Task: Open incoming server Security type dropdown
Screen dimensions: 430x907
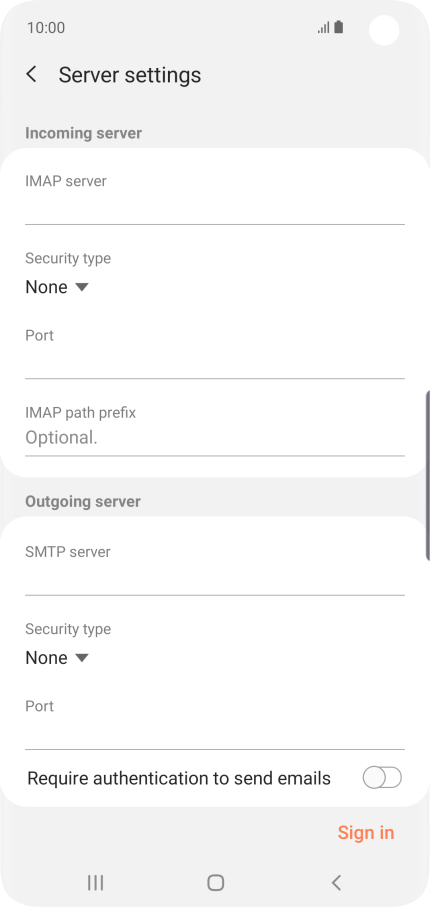Action: coord(57,287)
